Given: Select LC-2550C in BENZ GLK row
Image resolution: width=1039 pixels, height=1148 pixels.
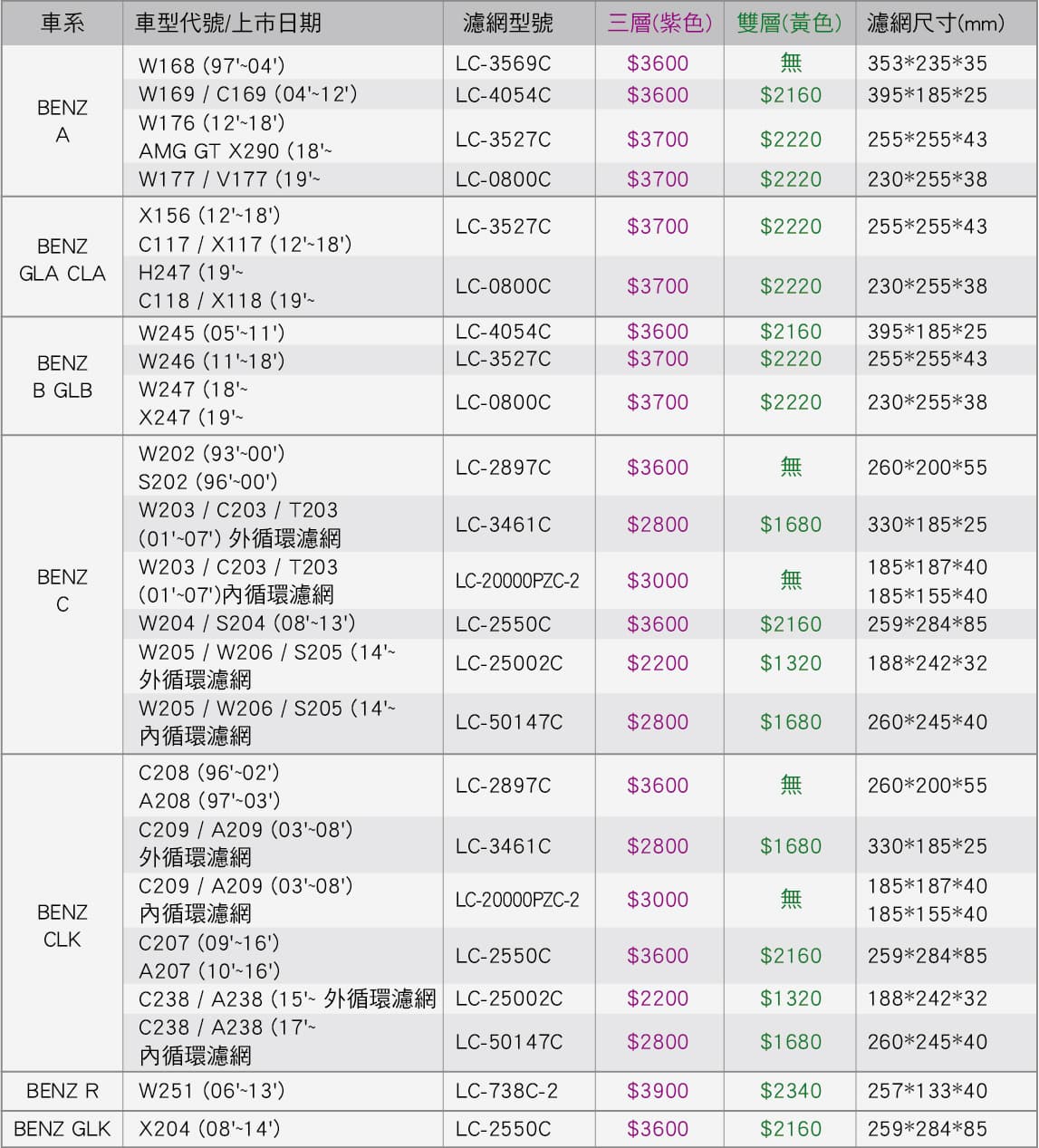Looking at the screenshot, I should pyautogui.click(x=503, y=1129).
